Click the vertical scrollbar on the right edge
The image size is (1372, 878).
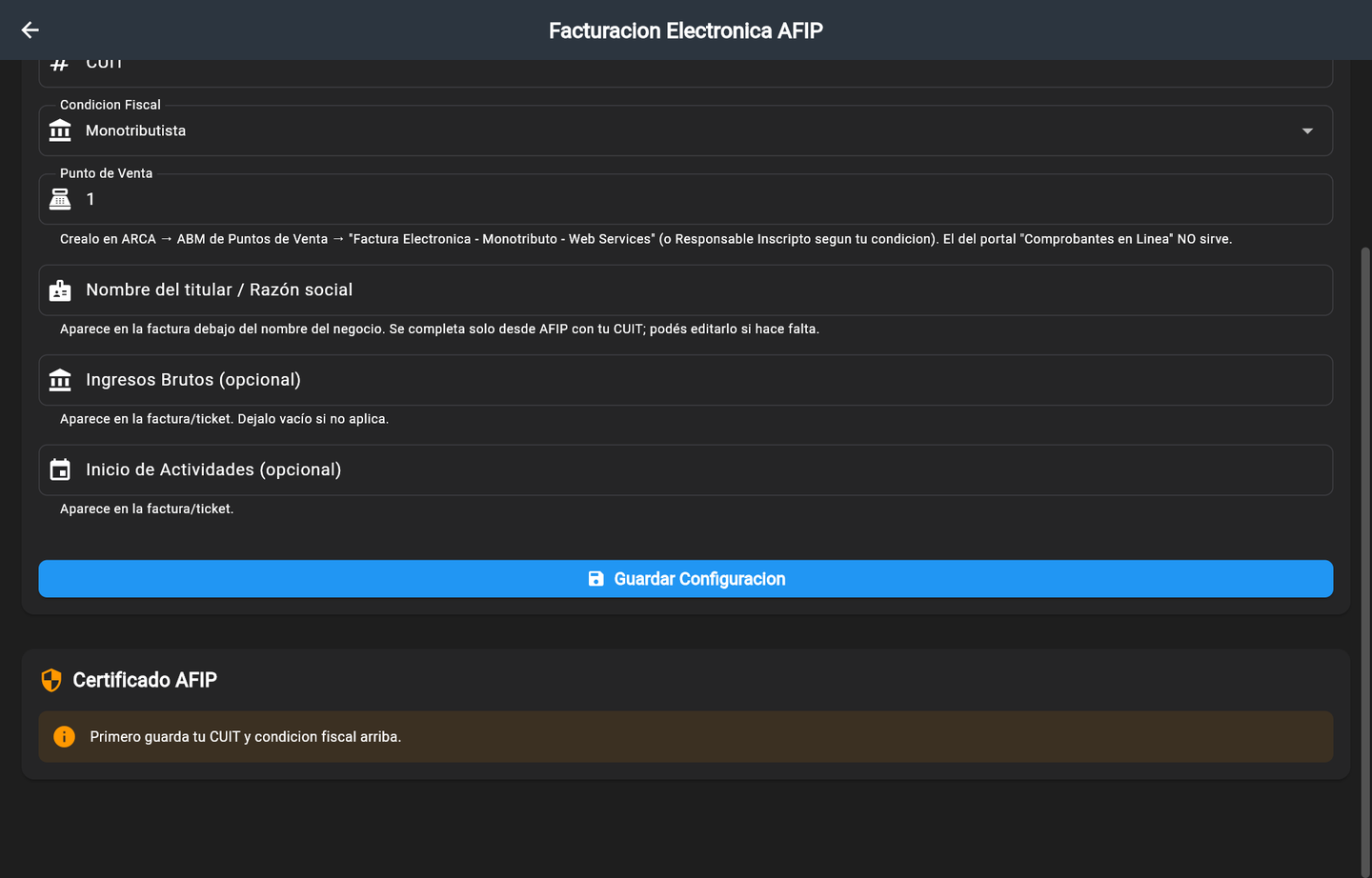point(1365,562)
